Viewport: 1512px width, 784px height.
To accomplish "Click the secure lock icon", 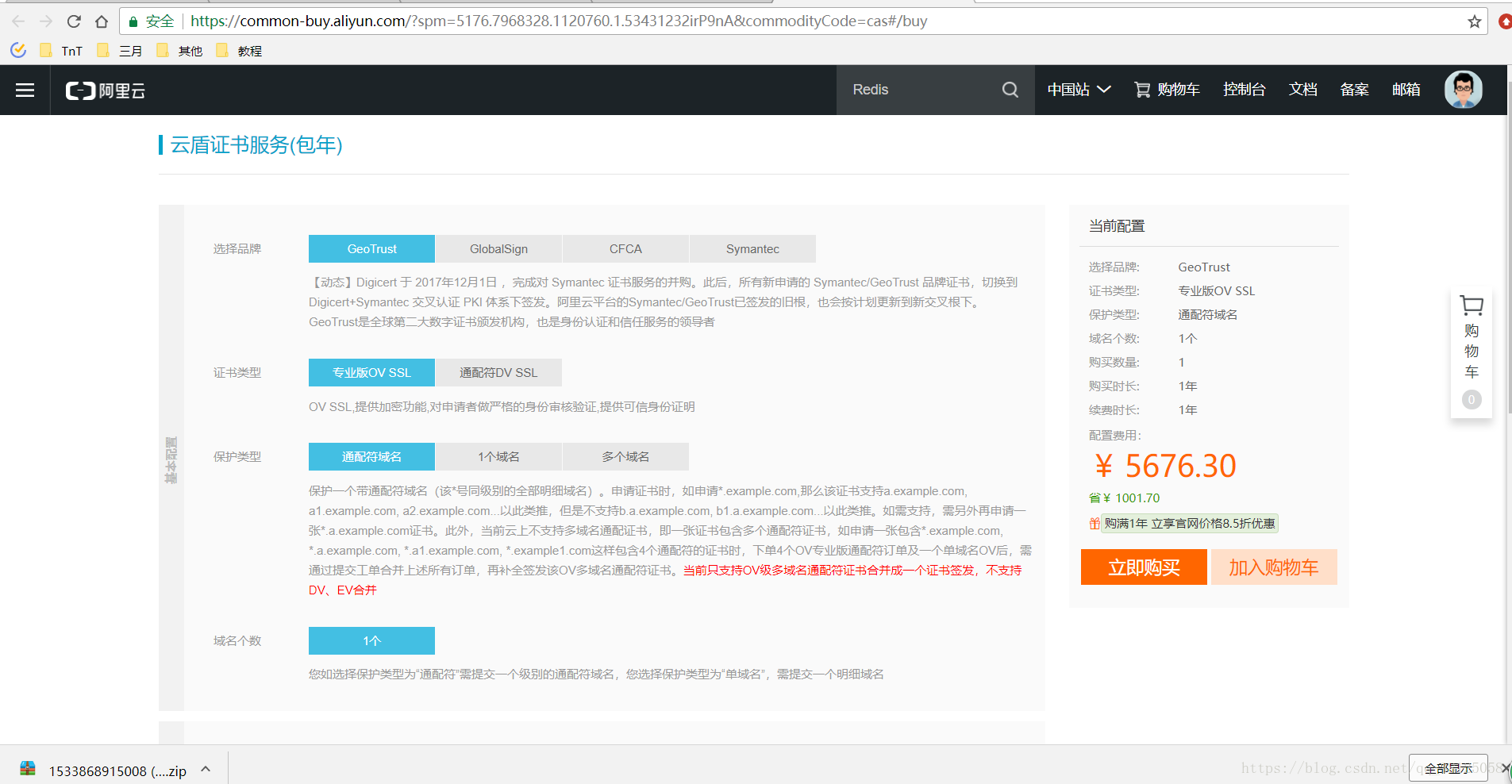I will coord(133,21).
